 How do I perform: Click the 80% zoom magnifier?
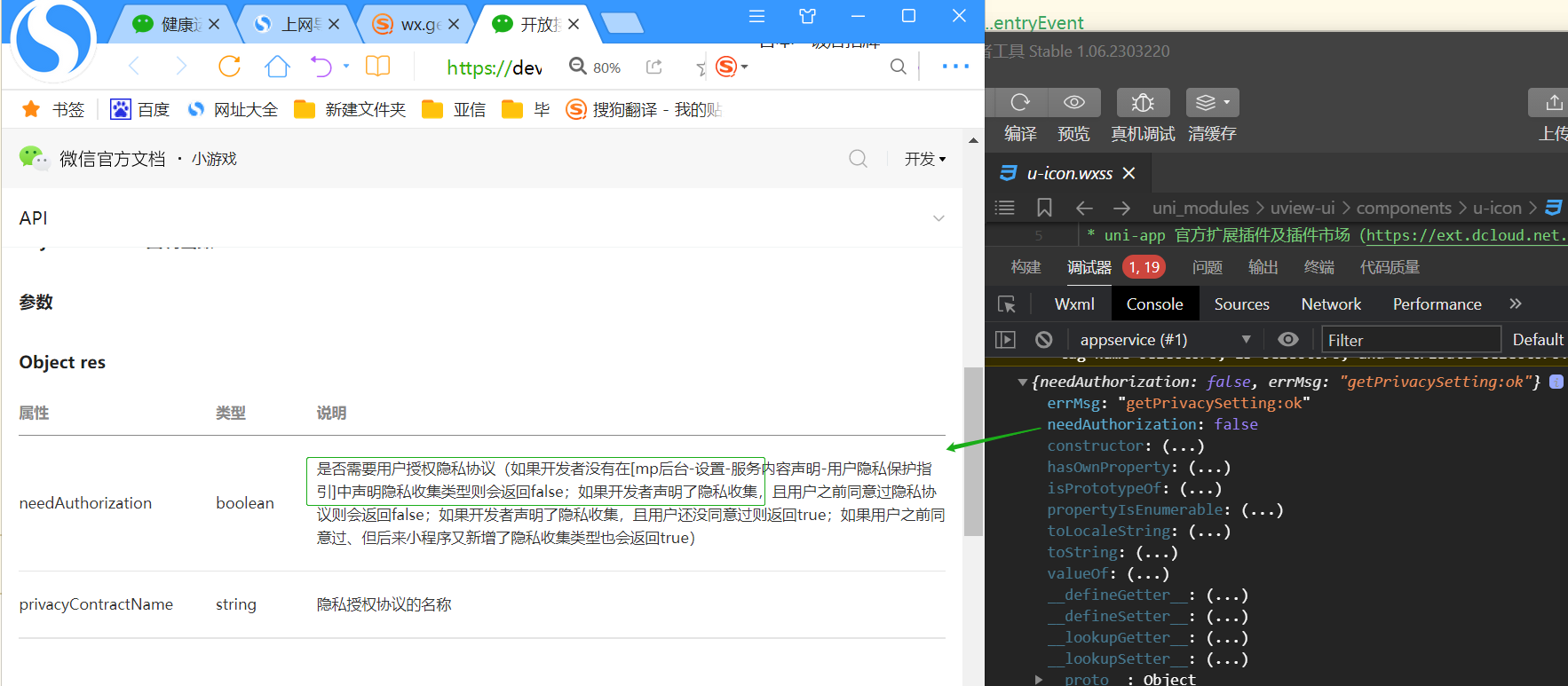click(578, 67)
